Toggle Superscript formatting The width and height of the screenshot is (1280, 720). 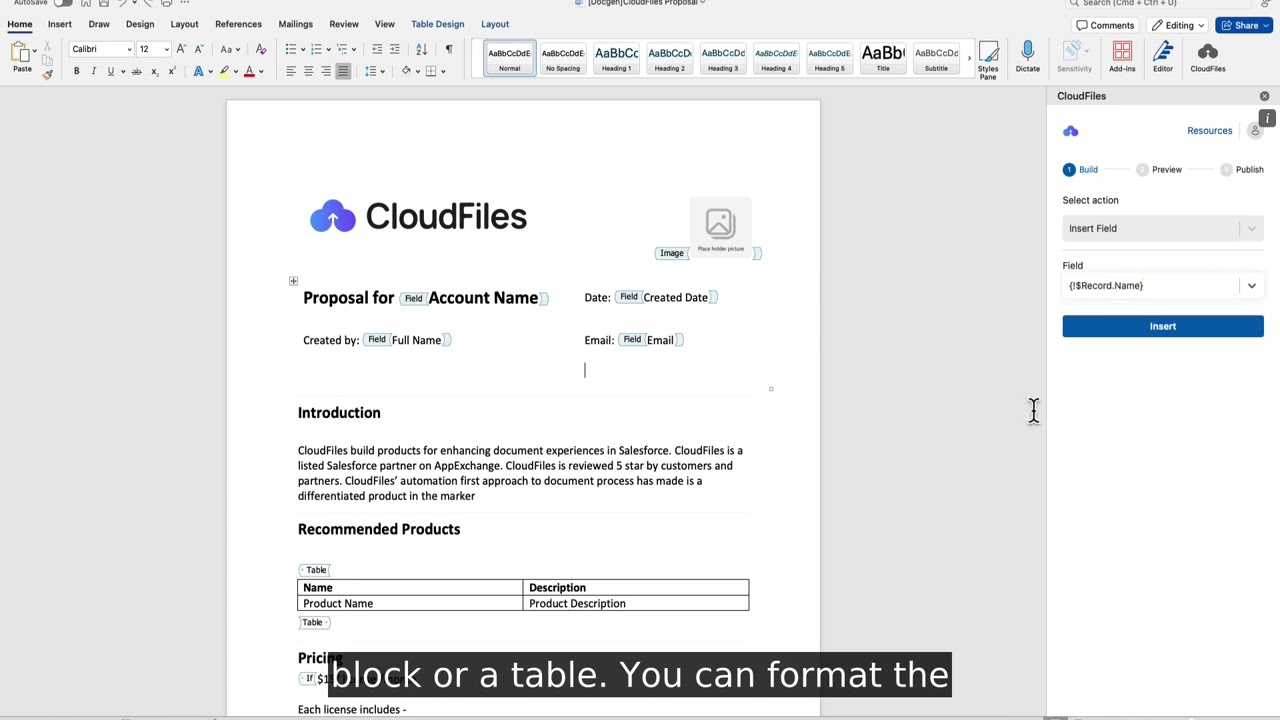click(171, 71)
